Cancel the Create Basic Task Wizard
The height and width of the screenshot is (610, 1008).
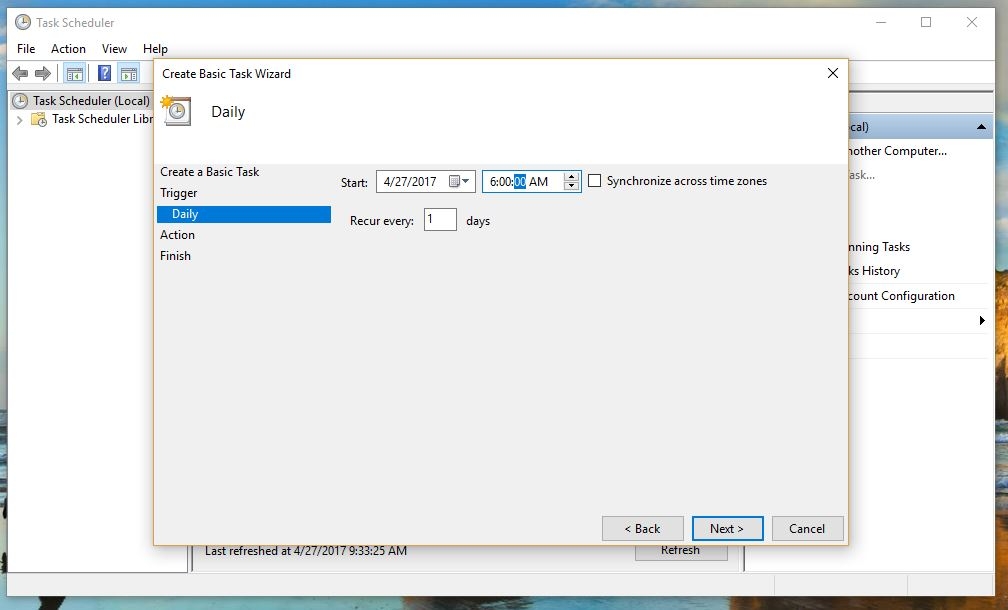coord(807,528)
